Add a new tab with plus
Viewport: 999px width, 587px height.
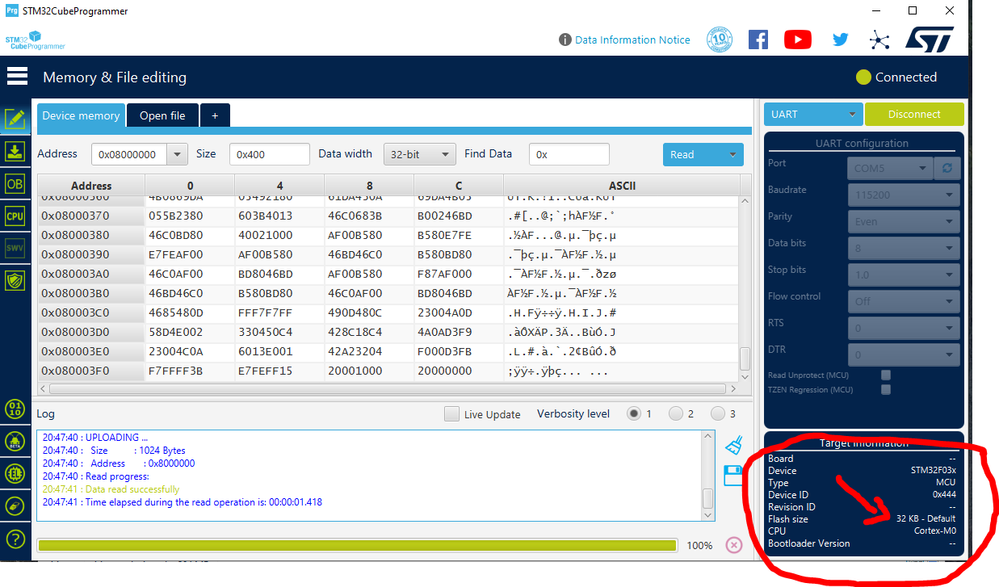point(215,115)
